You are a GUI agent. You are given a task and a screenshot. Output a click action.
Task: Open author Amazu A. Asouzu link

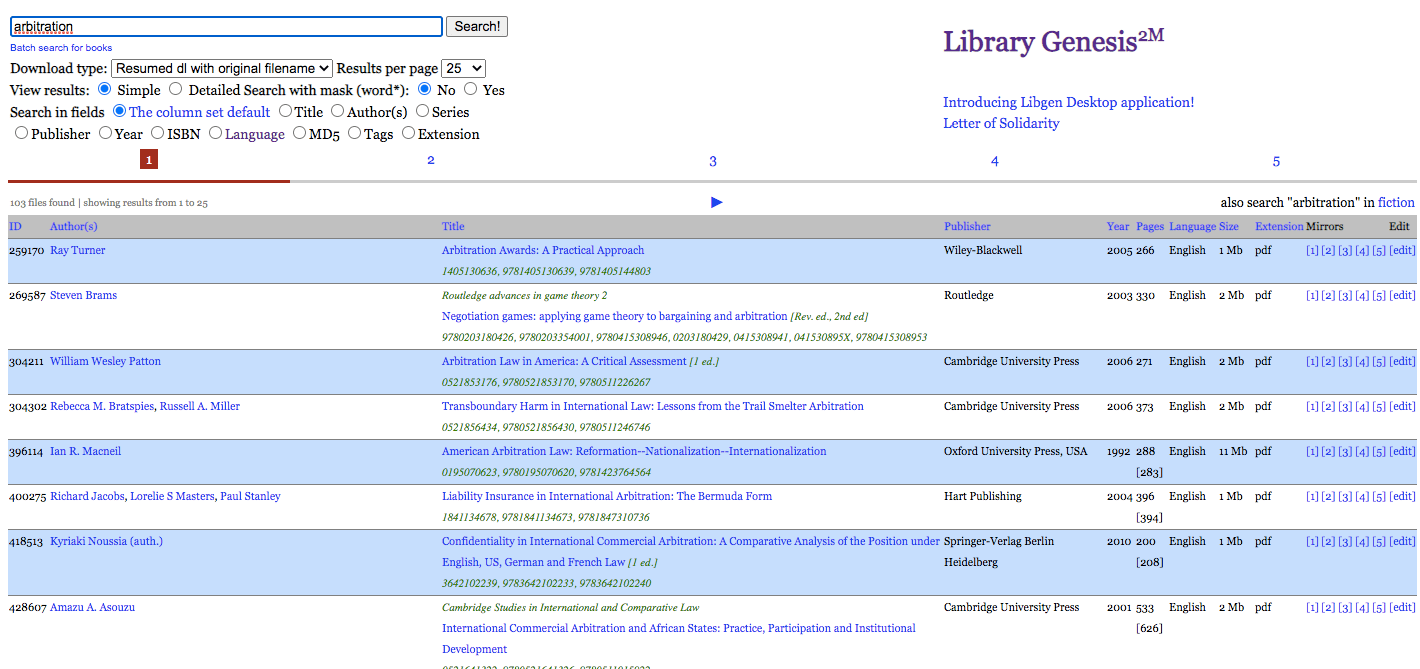pos(92,607)
